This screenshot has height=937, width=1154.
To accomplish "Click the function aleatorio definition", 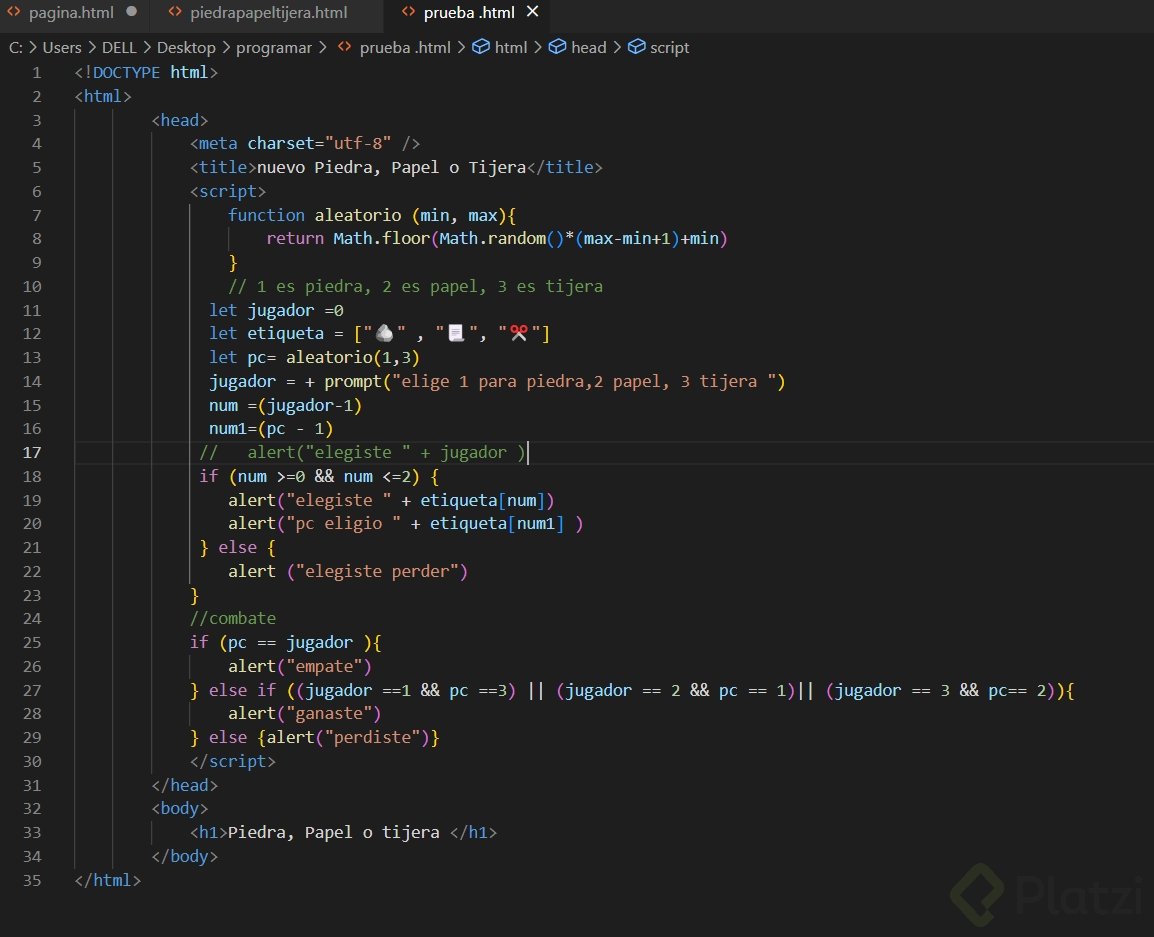I will coord(372,216).
